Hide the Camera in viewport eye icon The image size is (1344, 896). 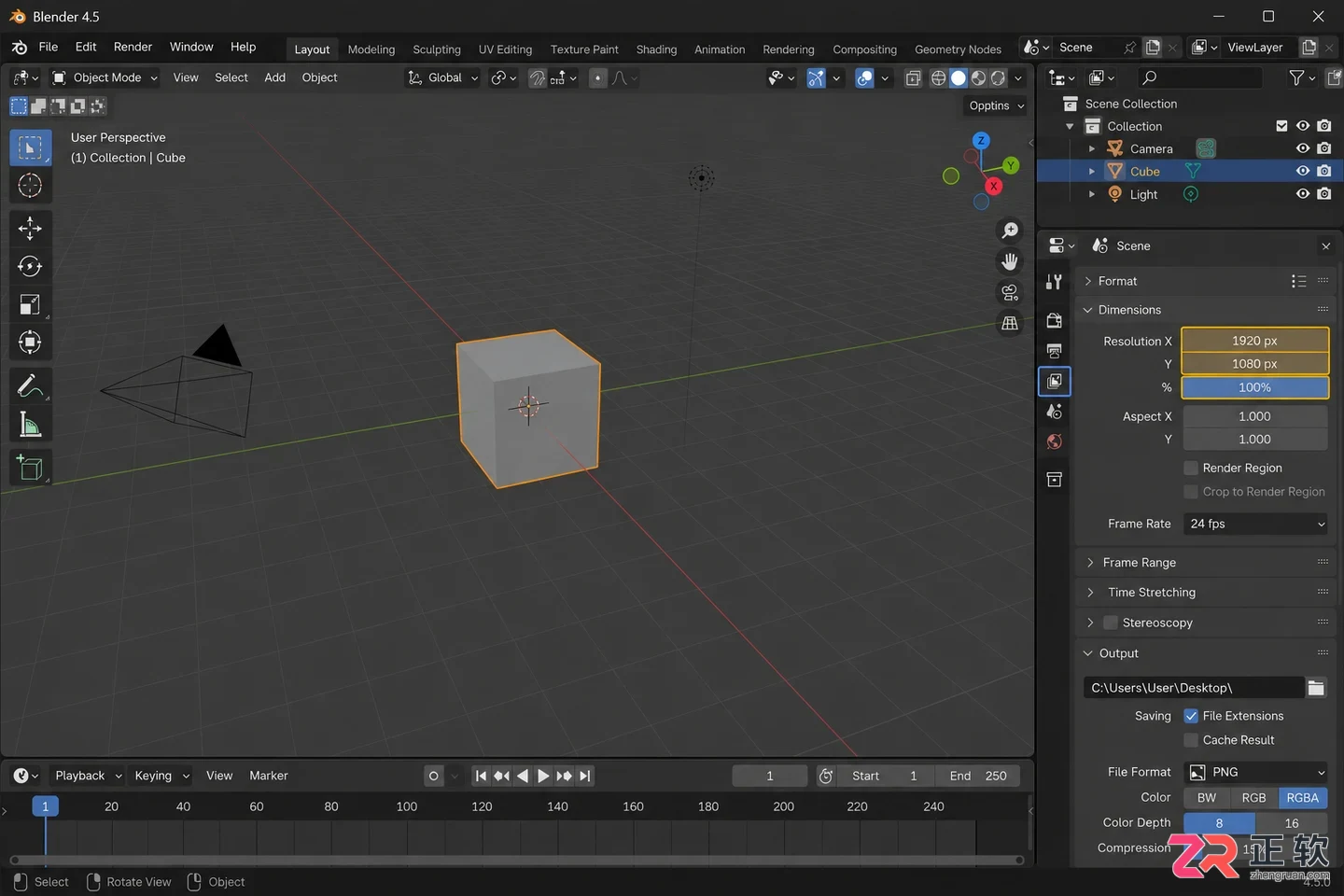[x=1303, y=148]
